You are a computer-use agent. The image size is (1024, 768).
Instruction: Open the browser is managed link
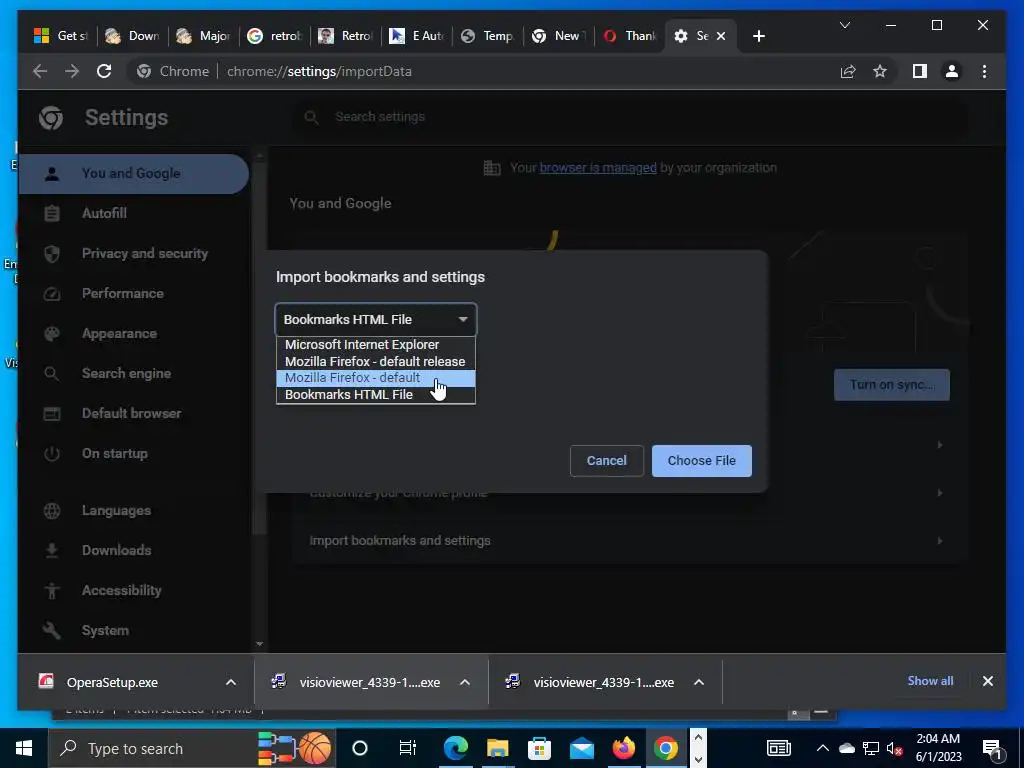pos(598,168)
